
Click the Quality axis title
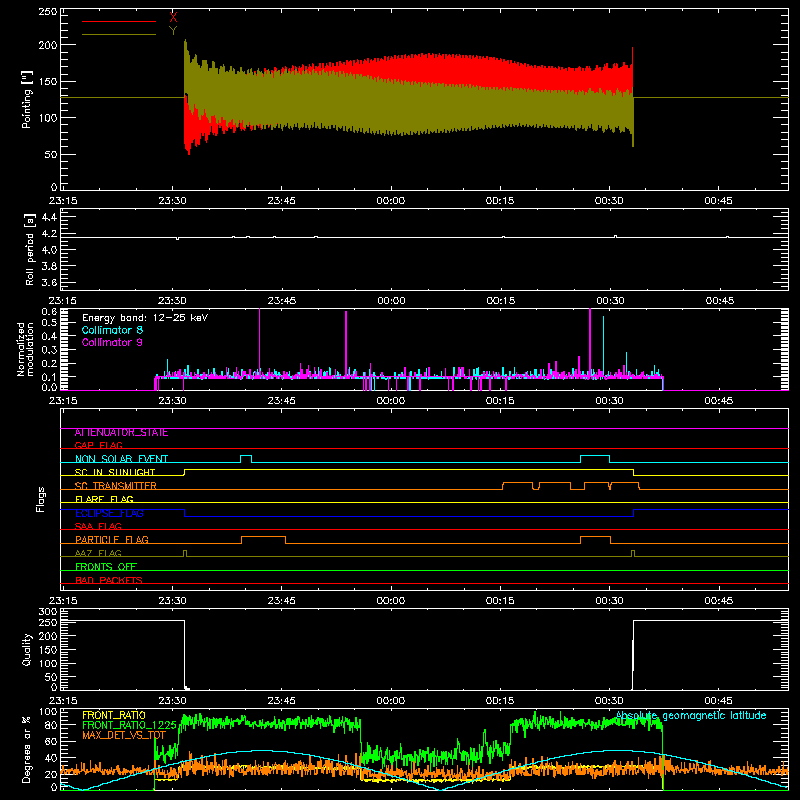[27, 649]
